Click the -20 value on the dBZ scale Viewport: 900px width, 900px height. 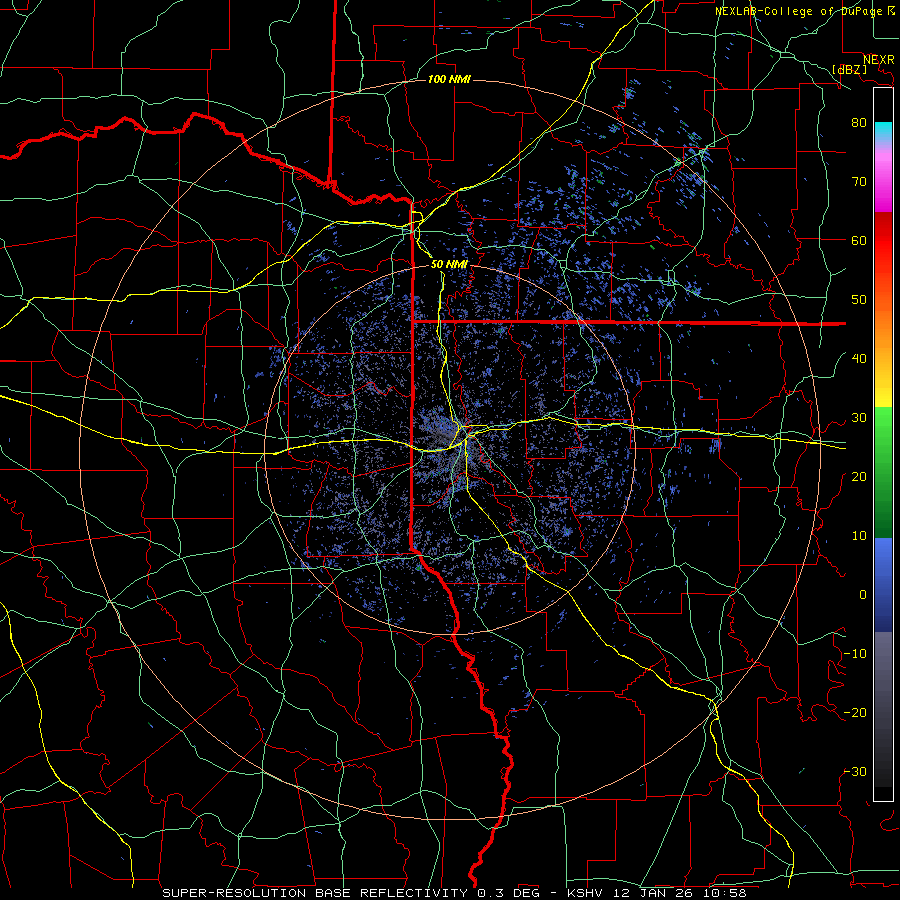(855, 712)
